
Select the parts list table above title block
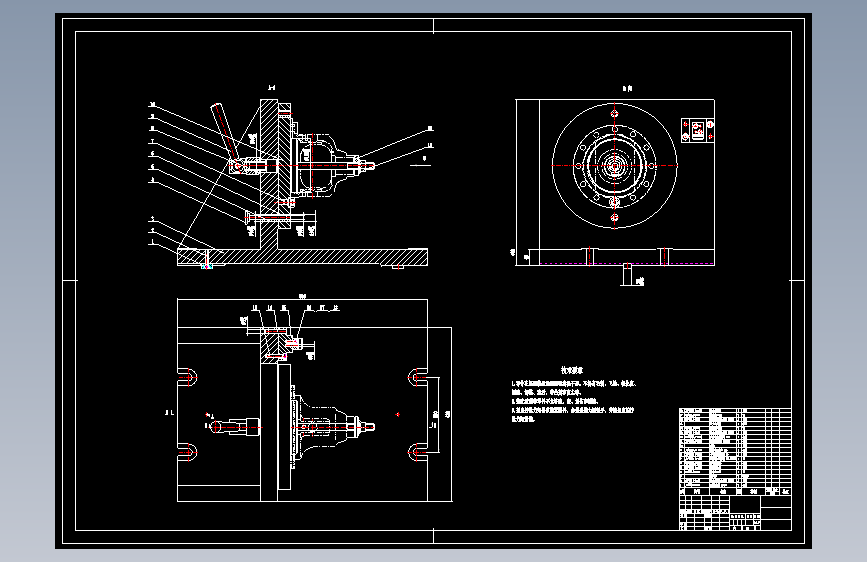tap(735, 451)
